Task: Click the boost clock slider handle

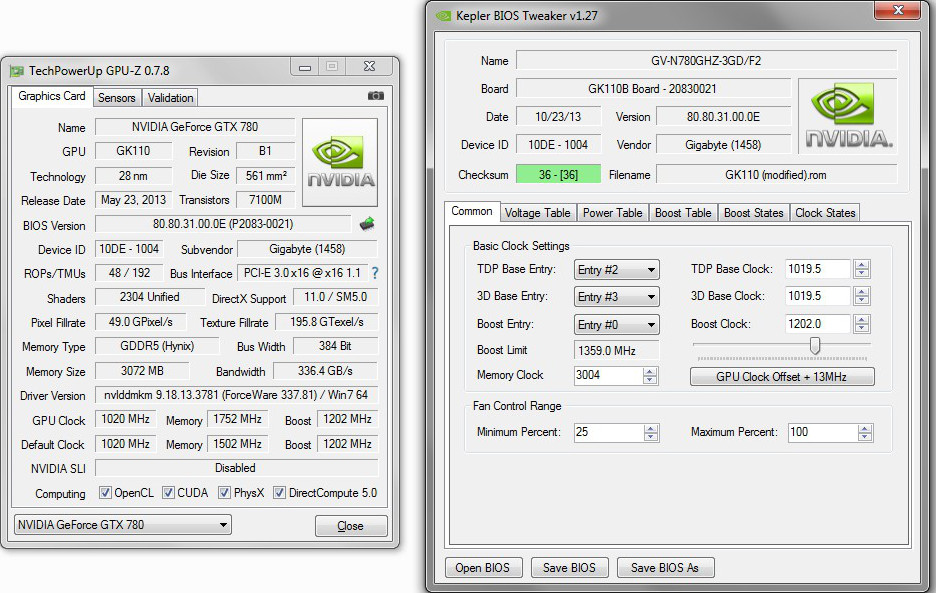Action: pos(815,345)
